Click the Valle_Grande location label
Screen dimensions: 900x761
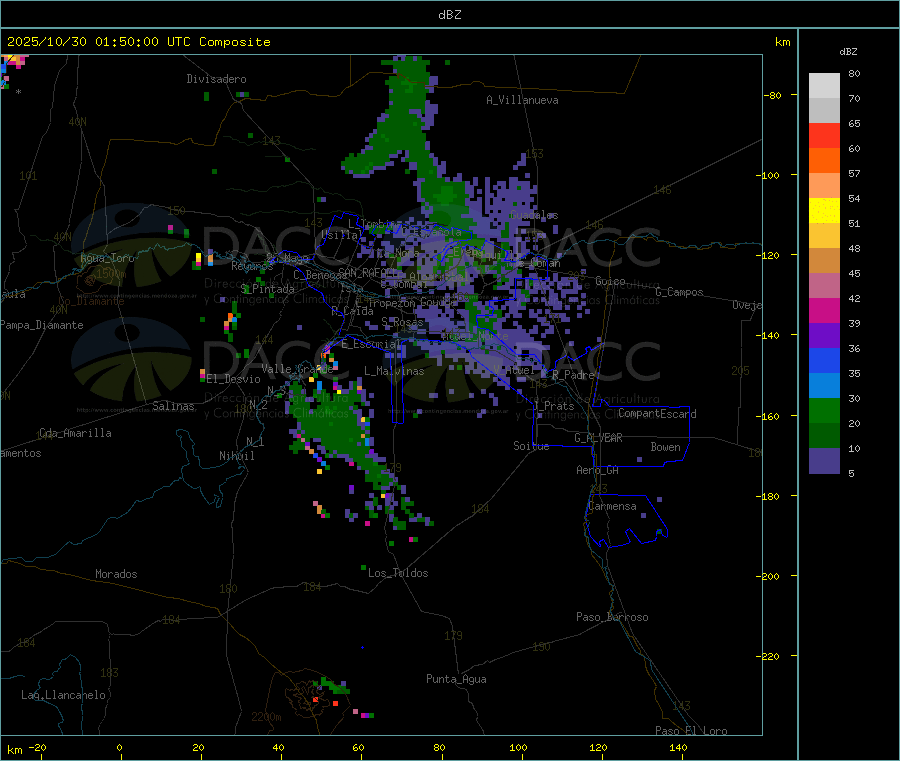click(x=297, y=369)
